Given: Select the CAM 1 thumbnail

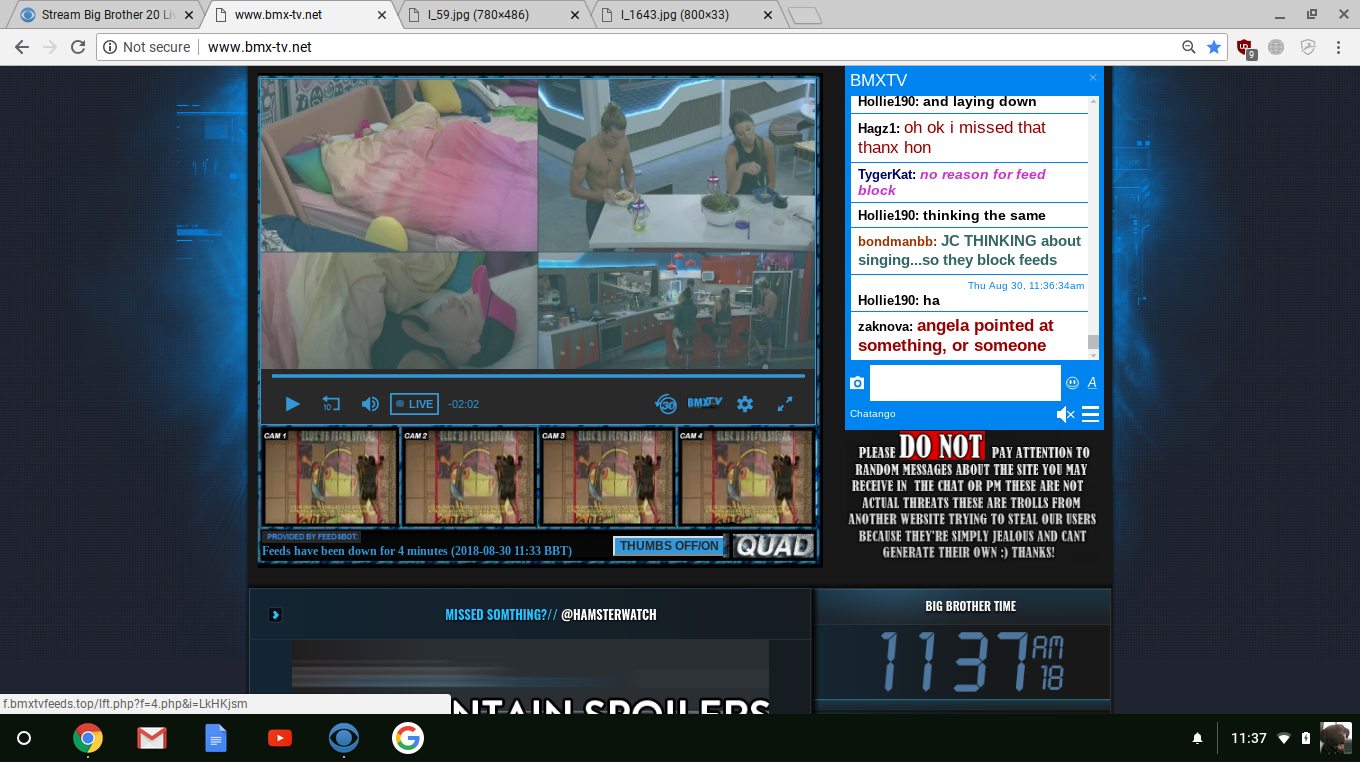Looking at the screenshot, I should (330, 477).
